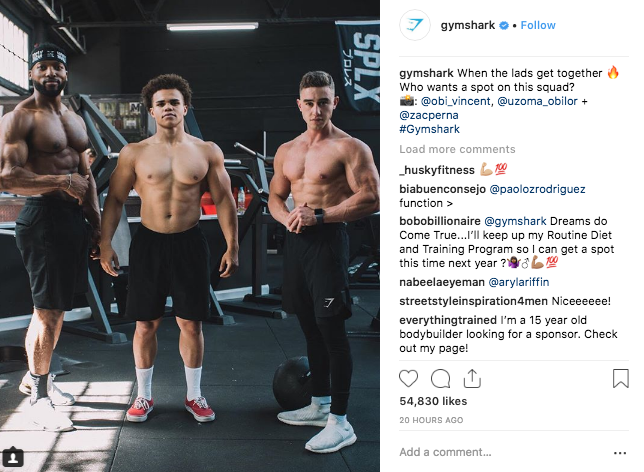Open comments via speech bubble icon

(x=440, y=378)
